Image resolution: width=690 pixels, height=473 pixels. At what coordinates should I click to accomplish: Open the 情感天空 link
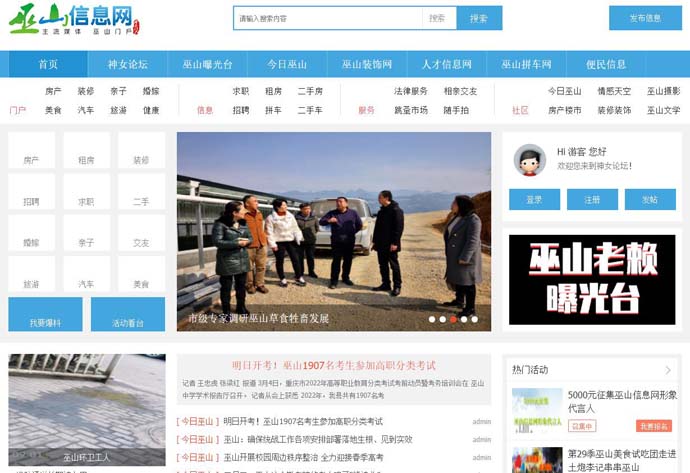click(614, 91)
